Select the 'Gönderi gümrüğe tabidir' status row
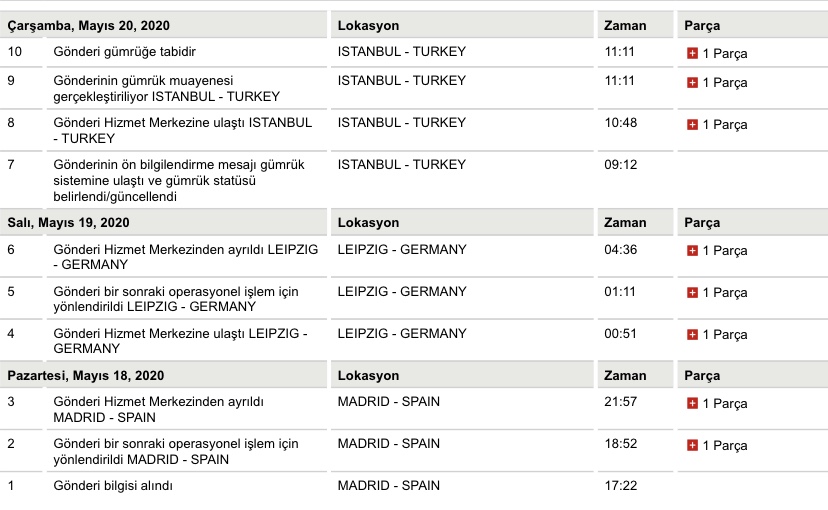Image resolution: width=828 pixels, height=510 pixels. (x=125, y=52)
